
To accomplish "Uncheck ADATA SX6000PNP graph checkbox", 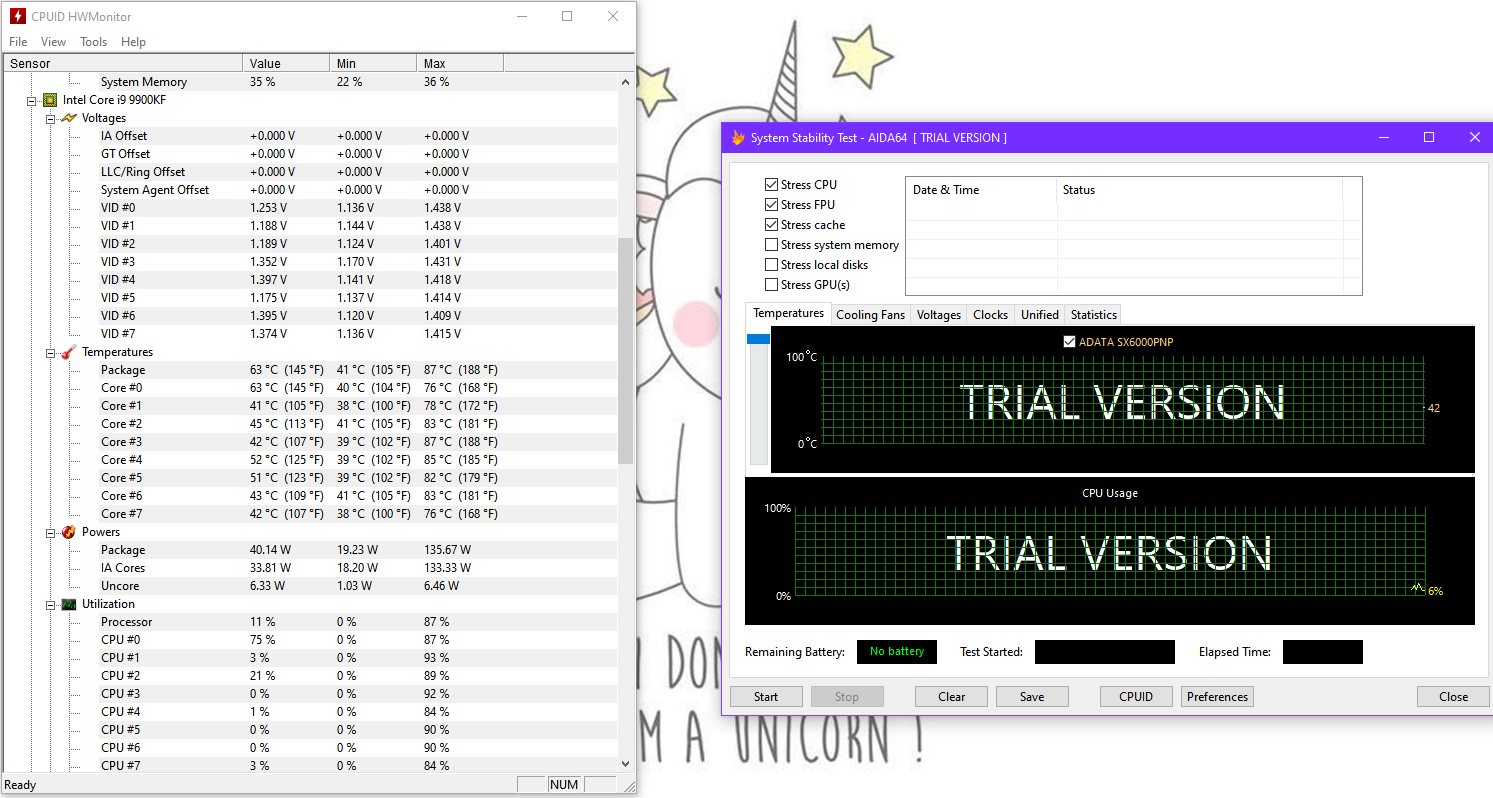I will pos(1070,342).
